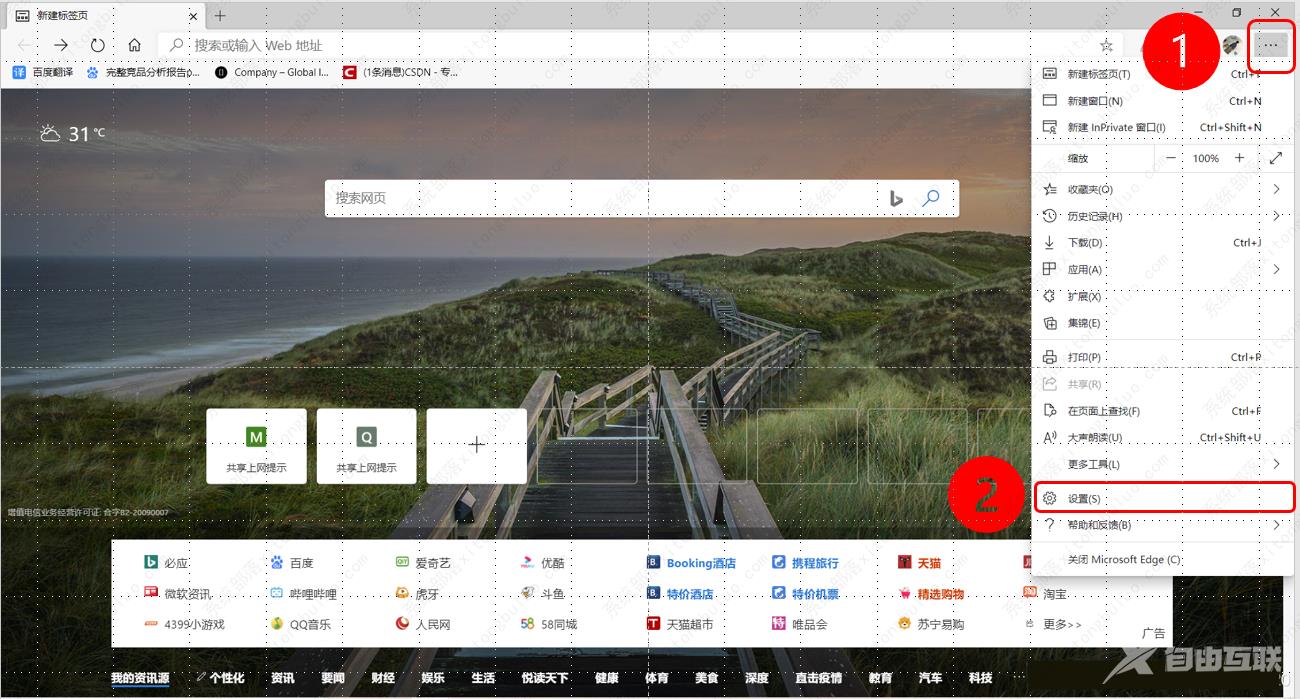Click the refresh page icon
1300x699 pixels.
pos(97,45)
